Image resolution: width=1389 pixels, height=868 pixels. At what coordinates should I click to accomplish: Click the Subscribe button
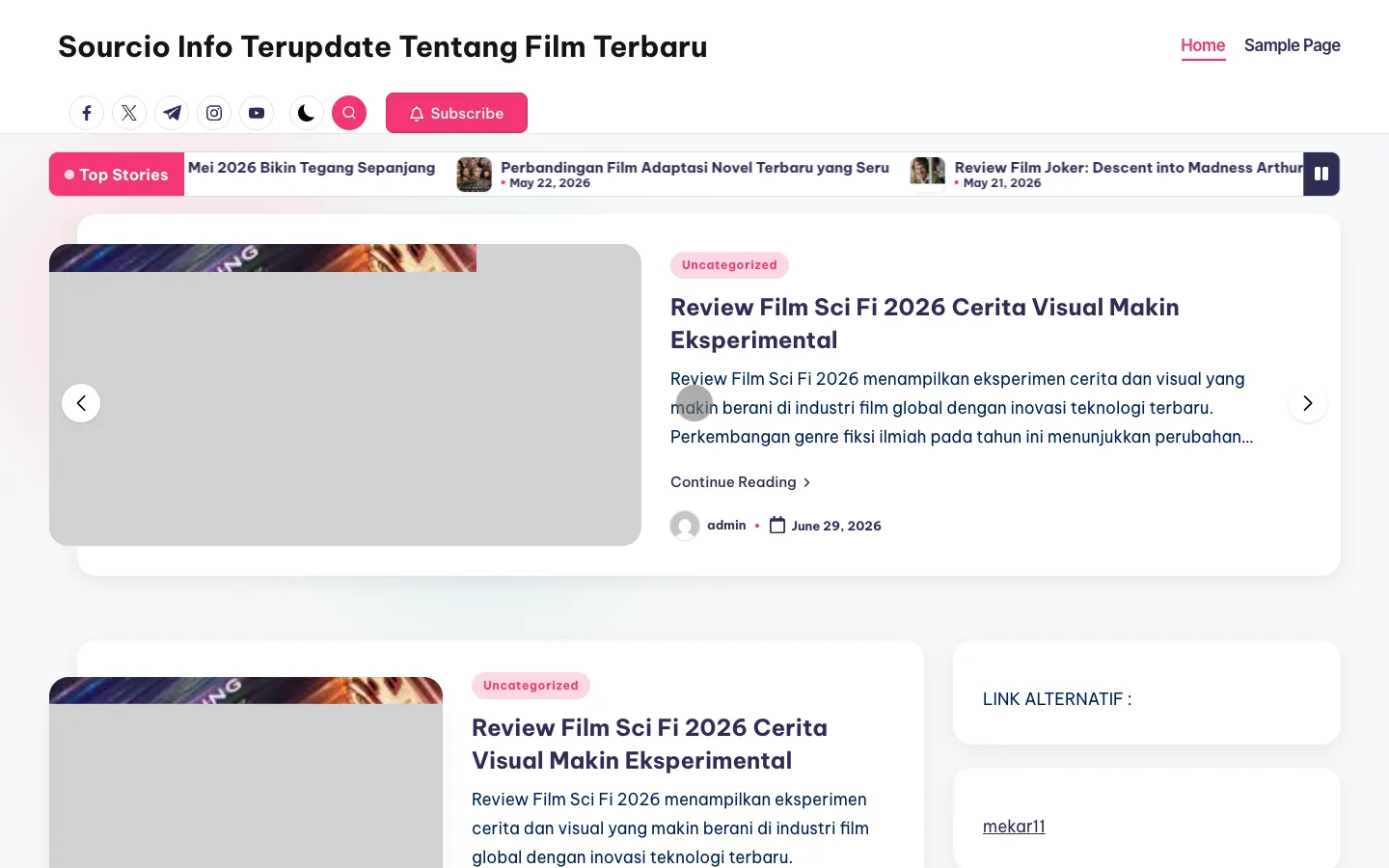tap(456, 113)
